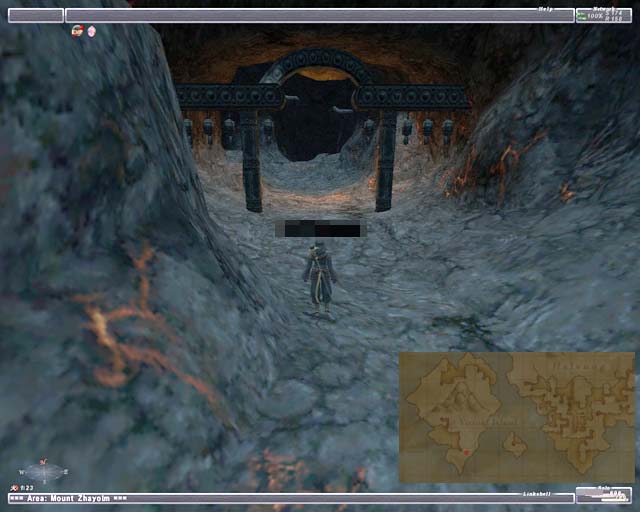Click the blurred player name tag
The width and height of the screenshot is (640, 512).
(320, 229)
